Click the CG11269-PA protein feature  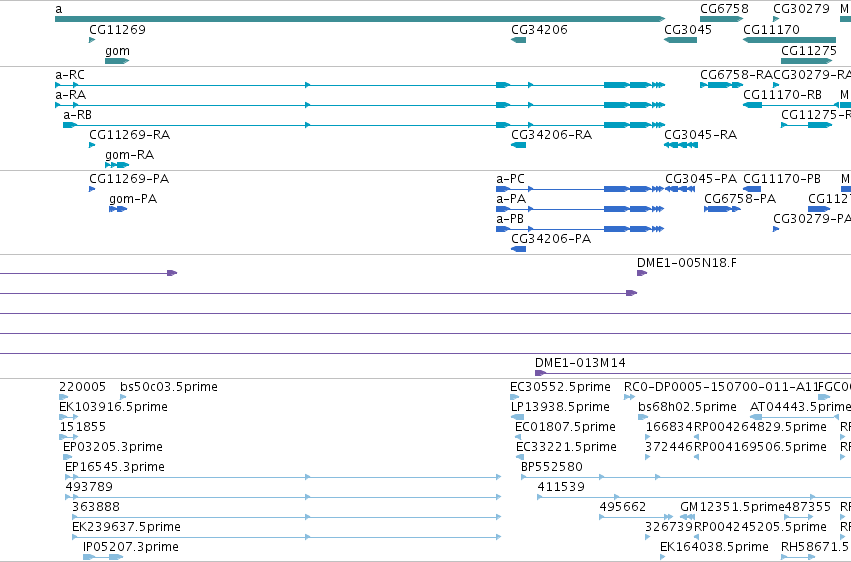point(92,189)
